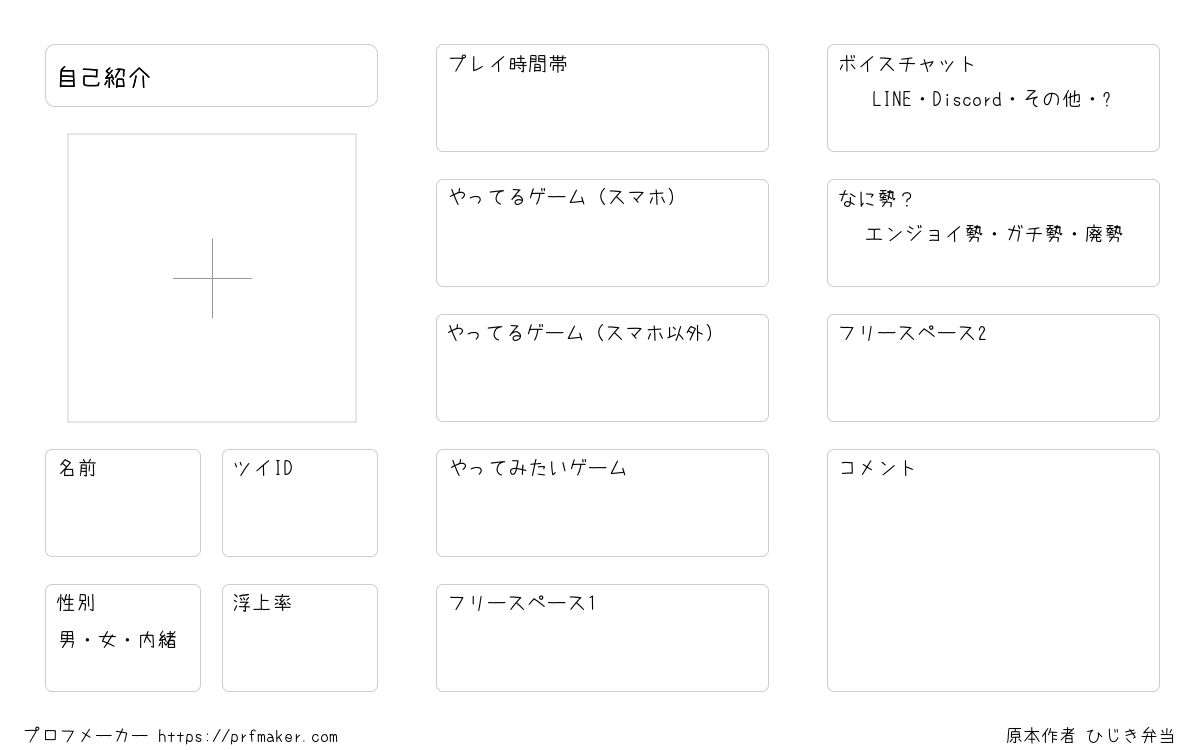This screenshot has width=1200, height=750.
Task: Choose 男 in the 性別 box
Action: coord(68,640)
